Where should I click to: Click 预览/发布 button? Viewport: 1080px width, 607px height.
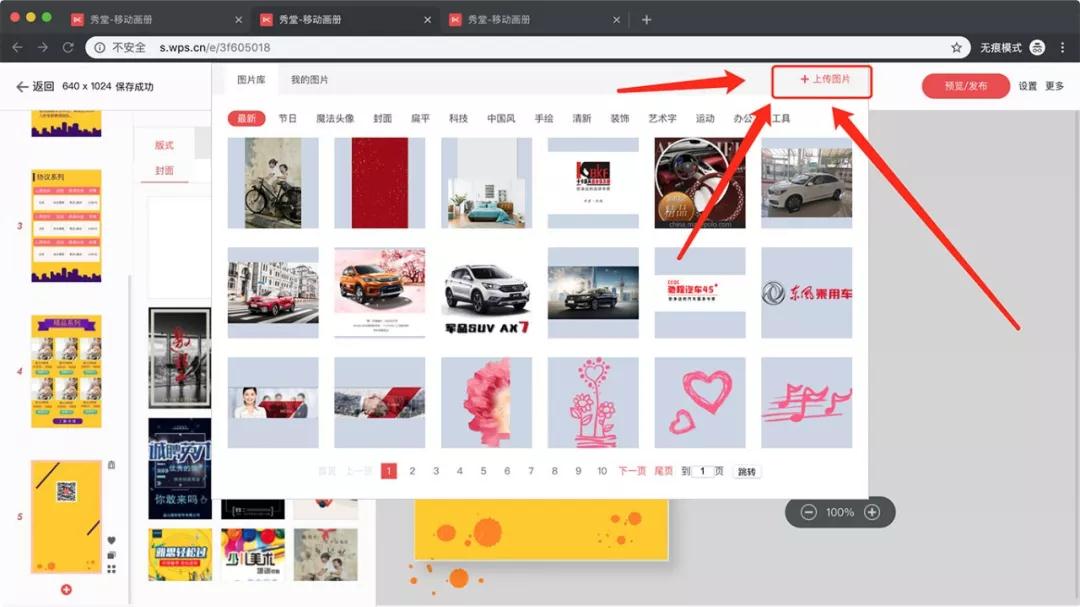coord(966,86)
